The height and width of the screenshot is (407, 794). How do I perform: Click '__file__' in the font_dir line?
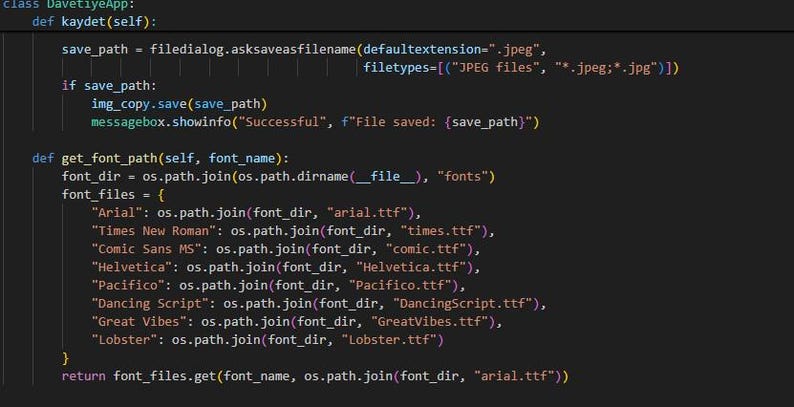click(x=388, y=177)
